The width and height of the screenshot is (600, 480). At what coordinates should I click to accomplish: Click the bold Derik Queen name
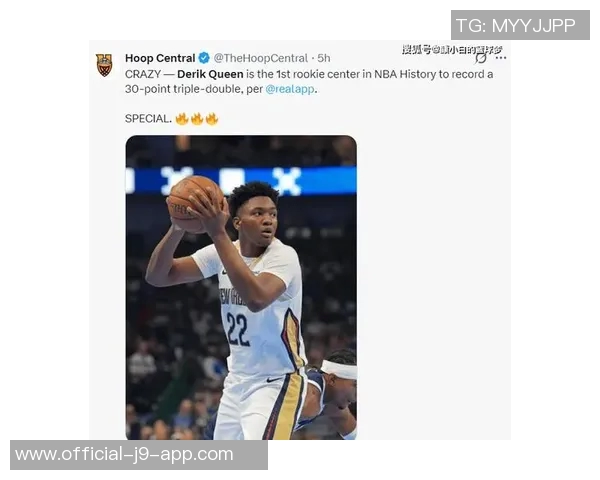(210, 74)
